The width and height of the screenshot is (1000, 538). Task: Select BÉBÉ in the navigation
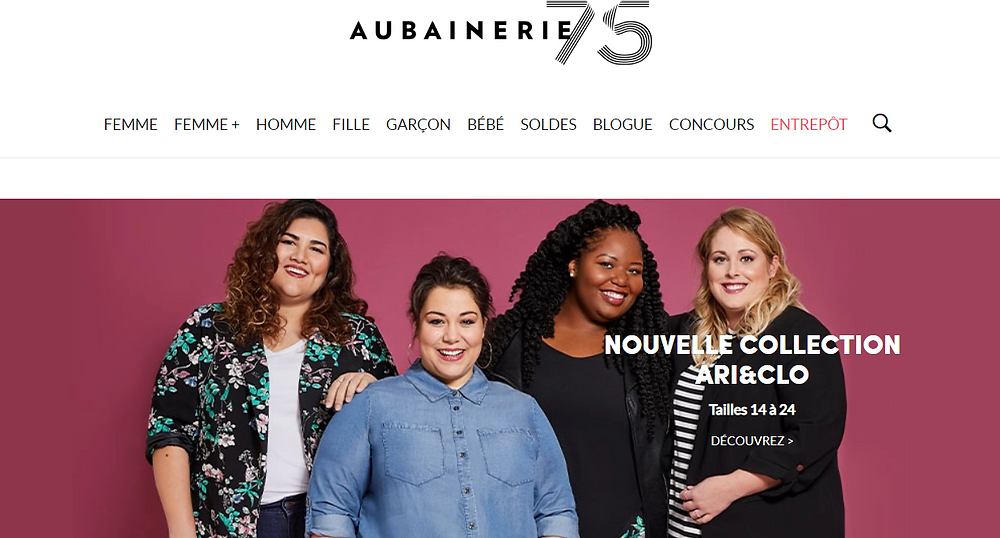point(485,124)
